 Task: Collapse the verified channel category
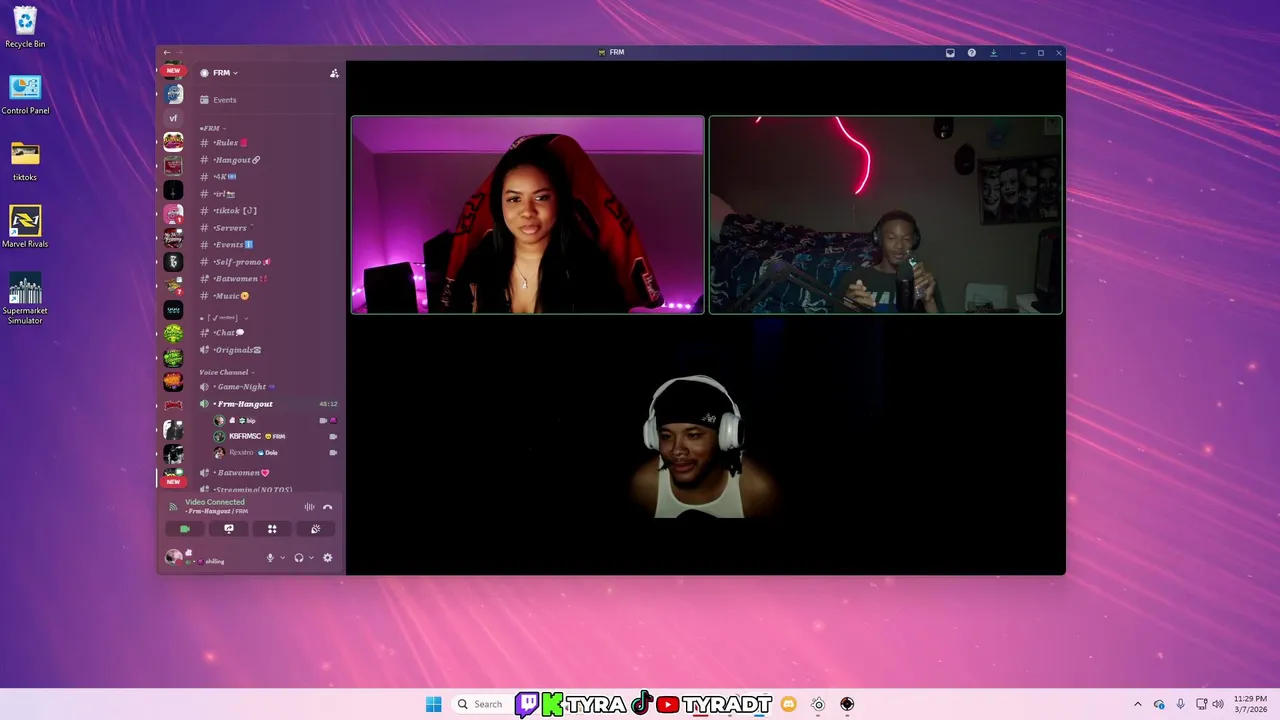coord(224,318)
